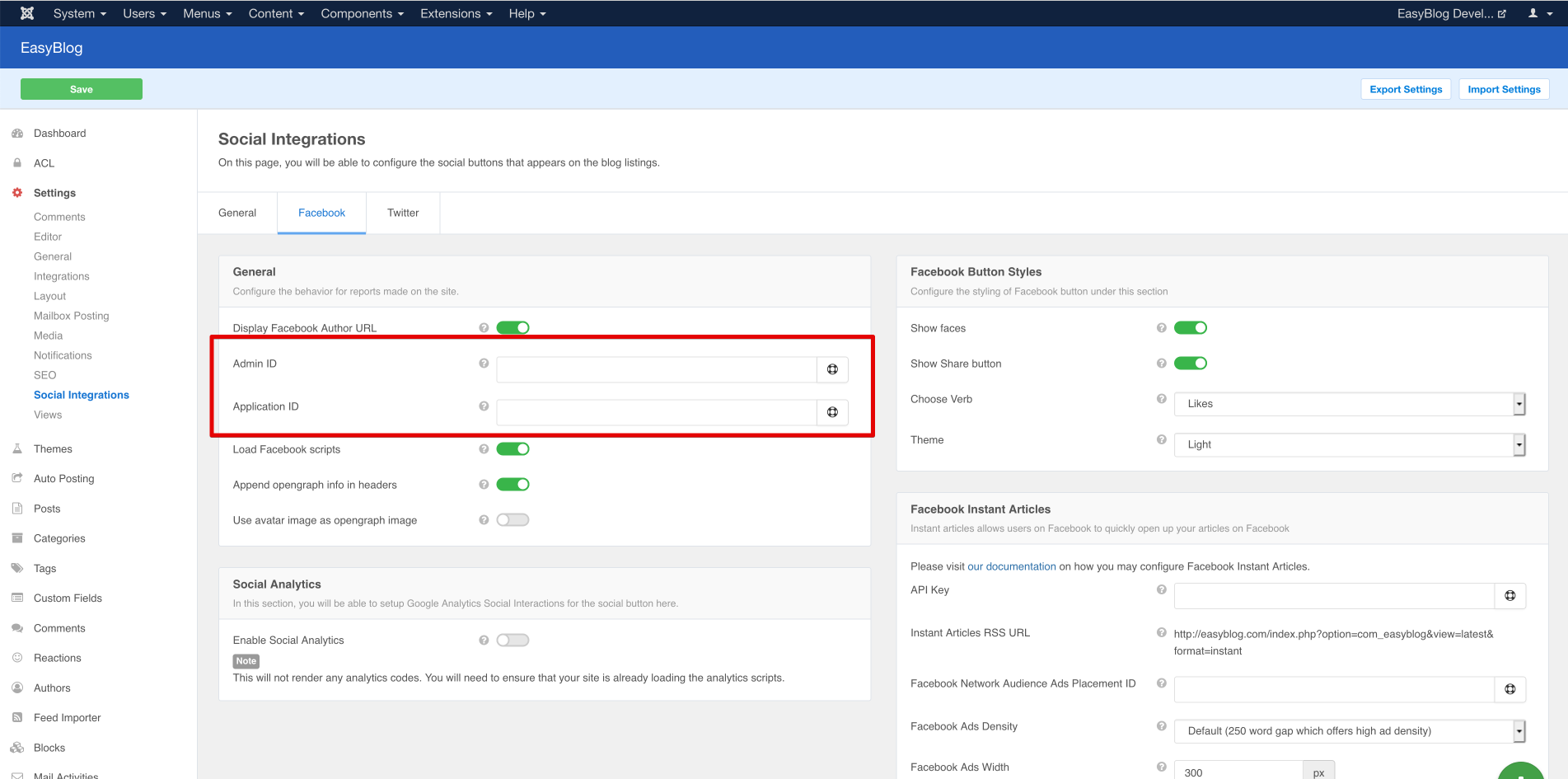Click the Feed Importer RSS icon

(17, 717)
